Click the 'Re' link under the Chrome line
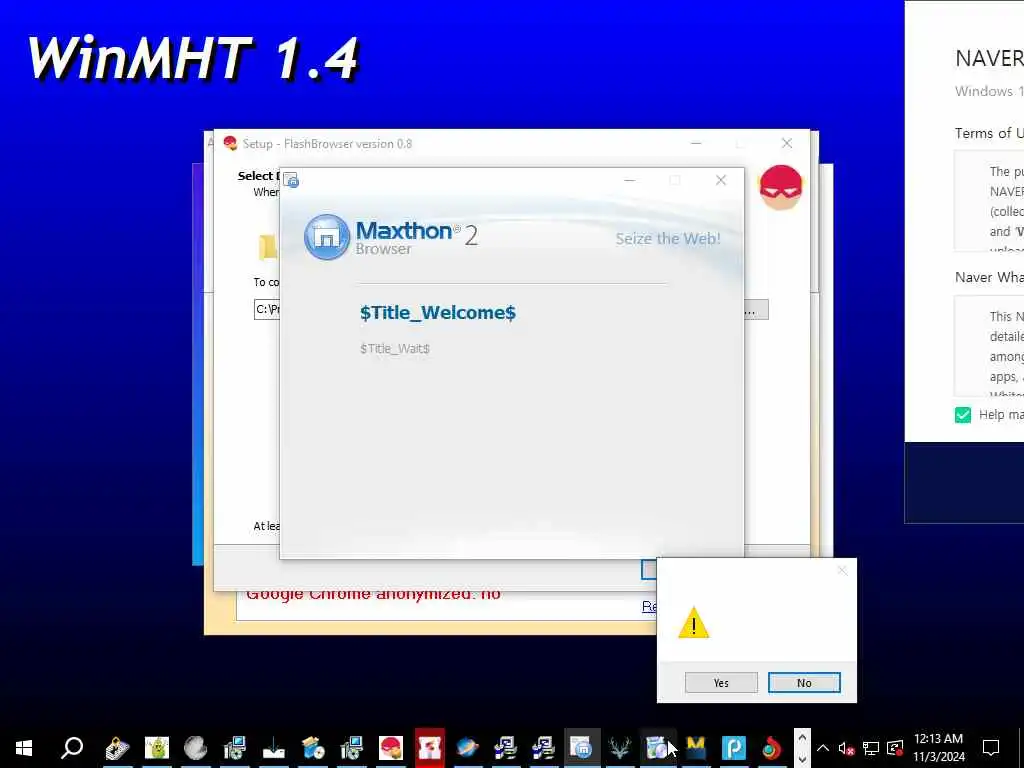This screenshot has width=1024, height=768. click(x=649, y=607)
